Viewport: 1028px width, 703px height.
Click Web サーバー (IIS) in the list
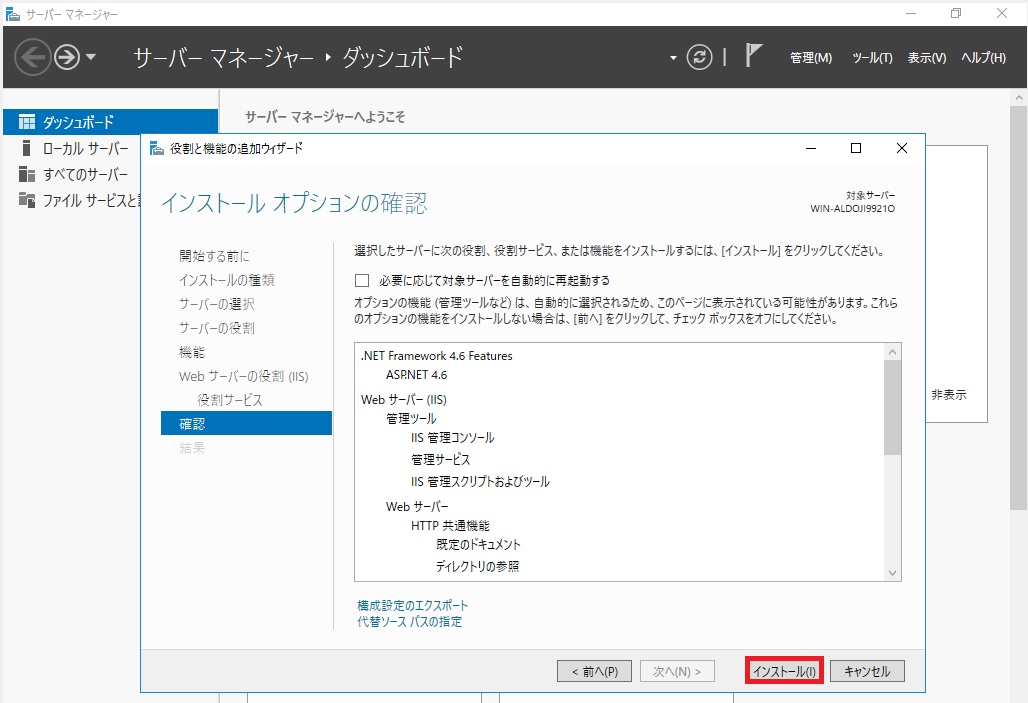pos(404,399)
